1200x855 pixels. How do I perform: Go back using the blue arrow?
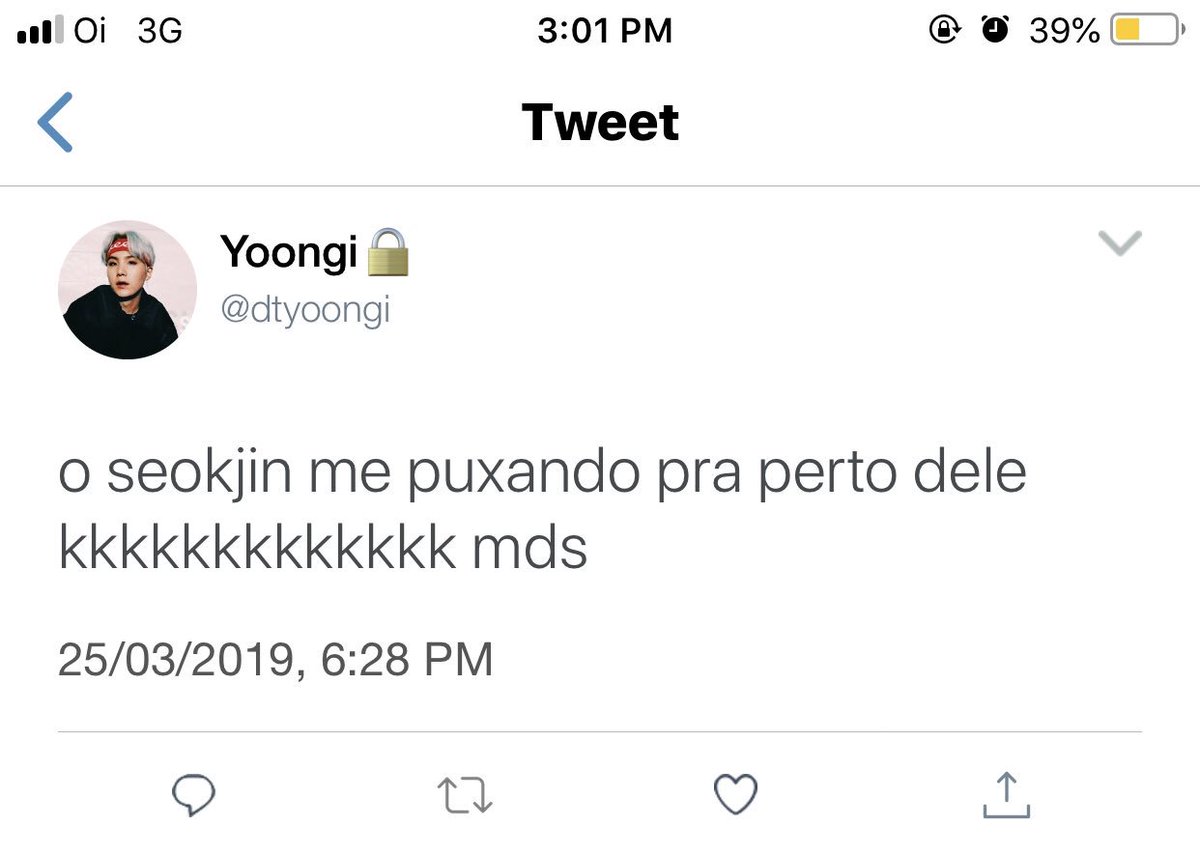pos(55,122)
